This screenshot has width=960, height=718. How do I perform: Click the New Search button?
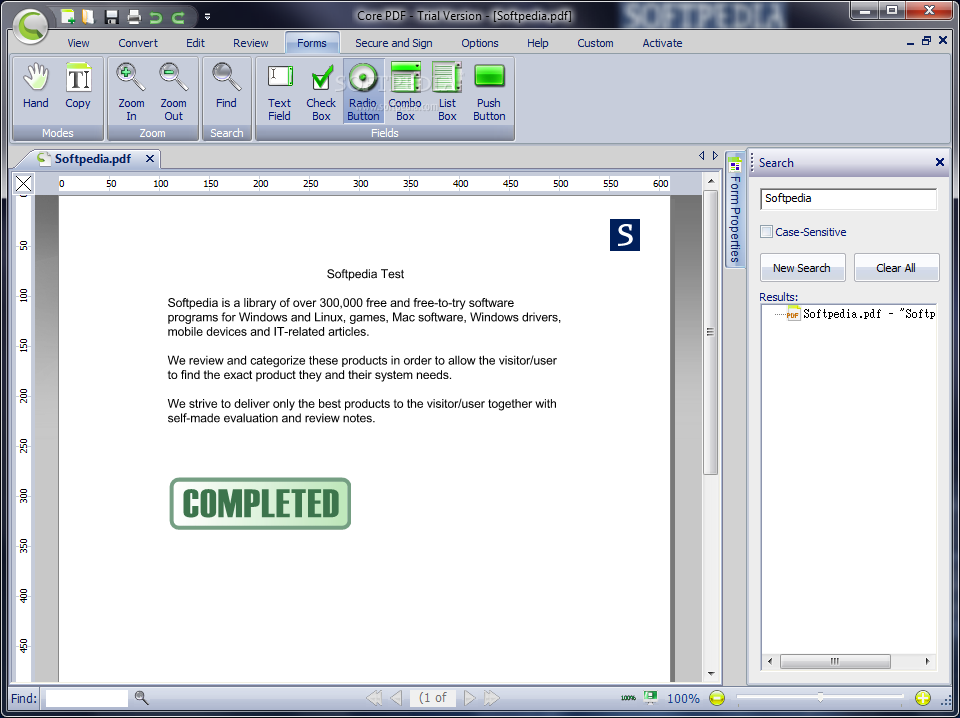(802, 267)
